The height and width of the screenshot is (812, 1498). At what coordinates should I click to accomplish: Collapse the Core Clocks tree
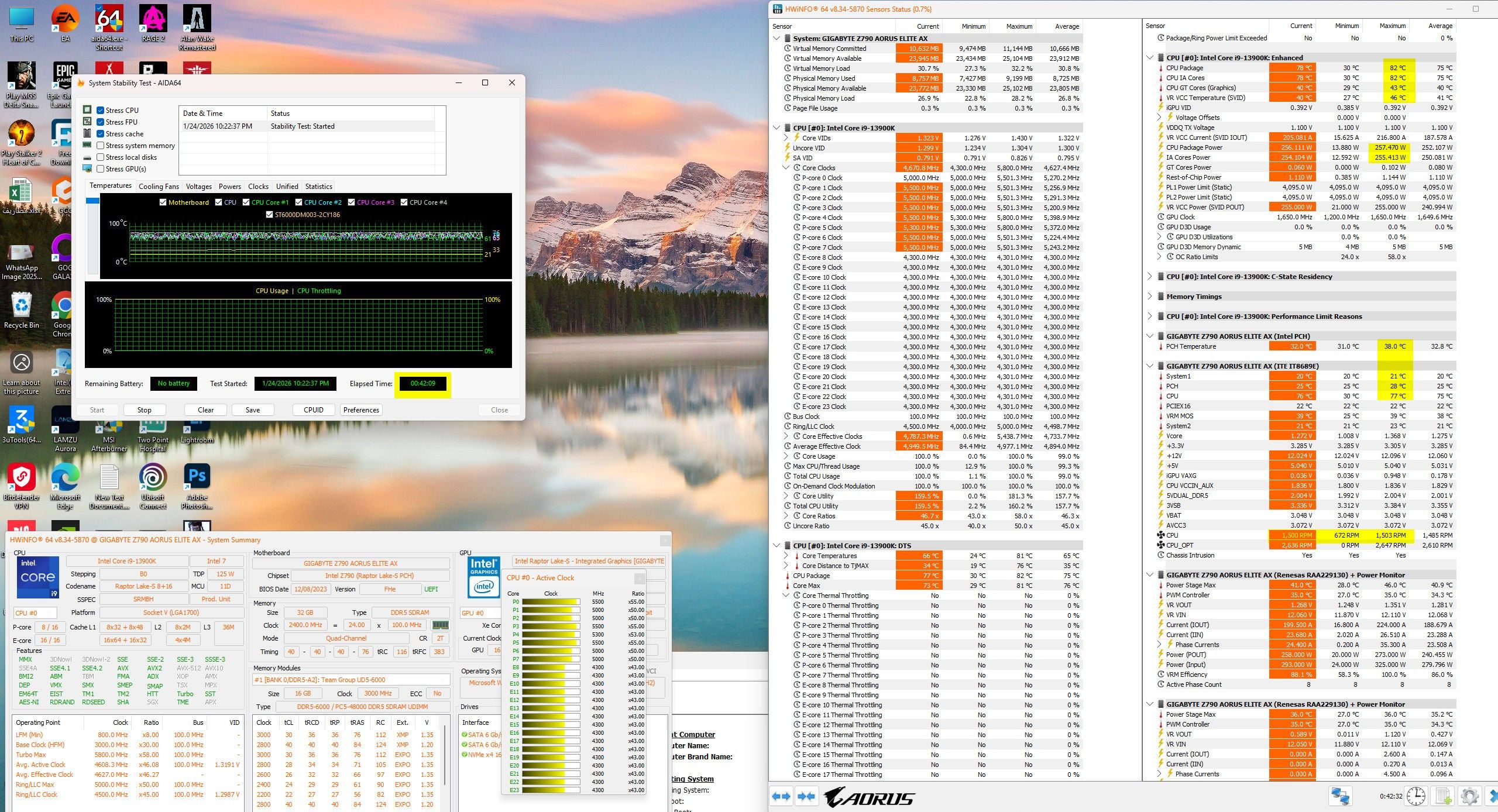coord(786,168)
